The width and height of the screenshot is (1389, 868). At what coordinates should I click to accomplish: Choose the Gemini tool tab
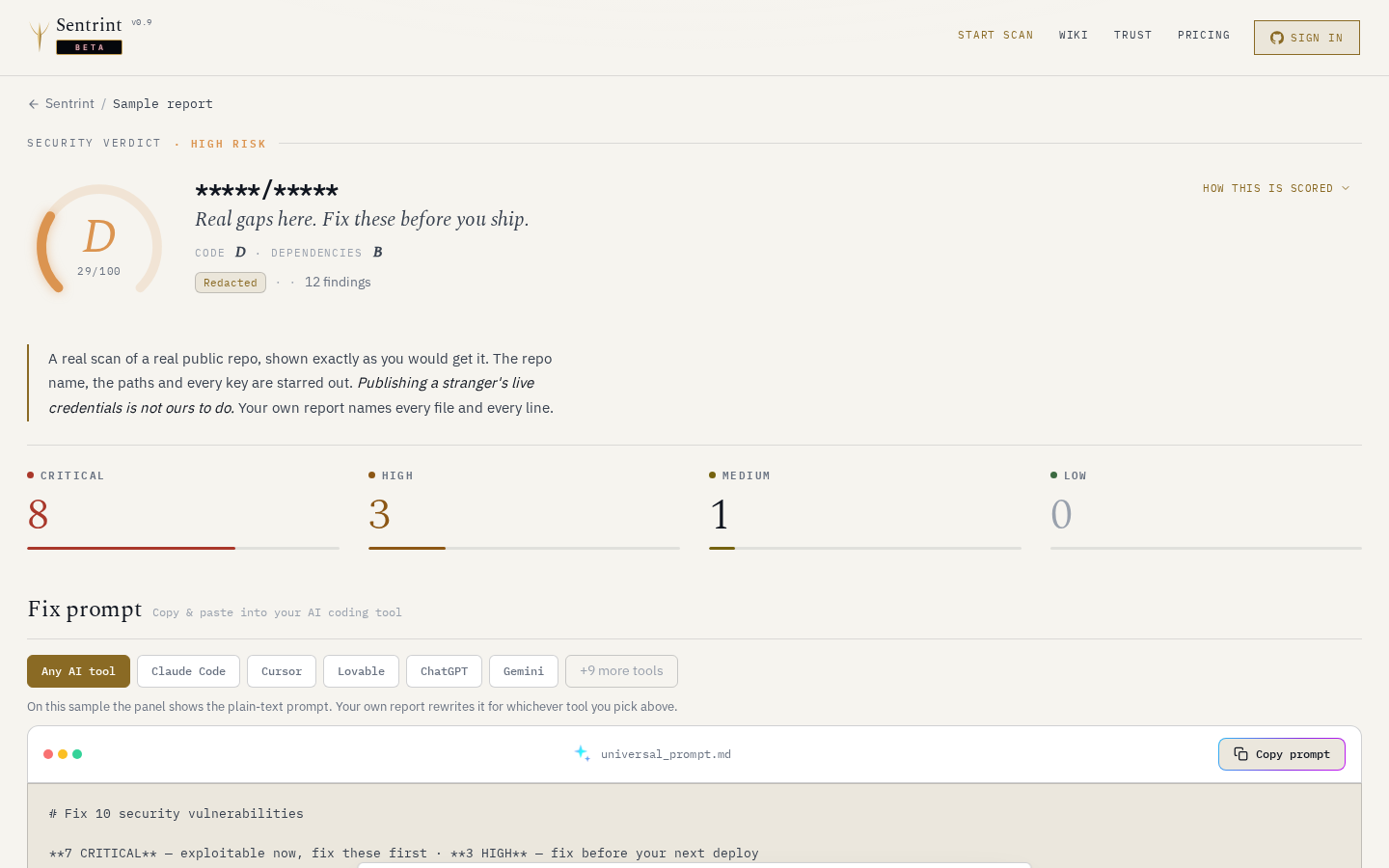pyautogui.click(x=524, y=671)
